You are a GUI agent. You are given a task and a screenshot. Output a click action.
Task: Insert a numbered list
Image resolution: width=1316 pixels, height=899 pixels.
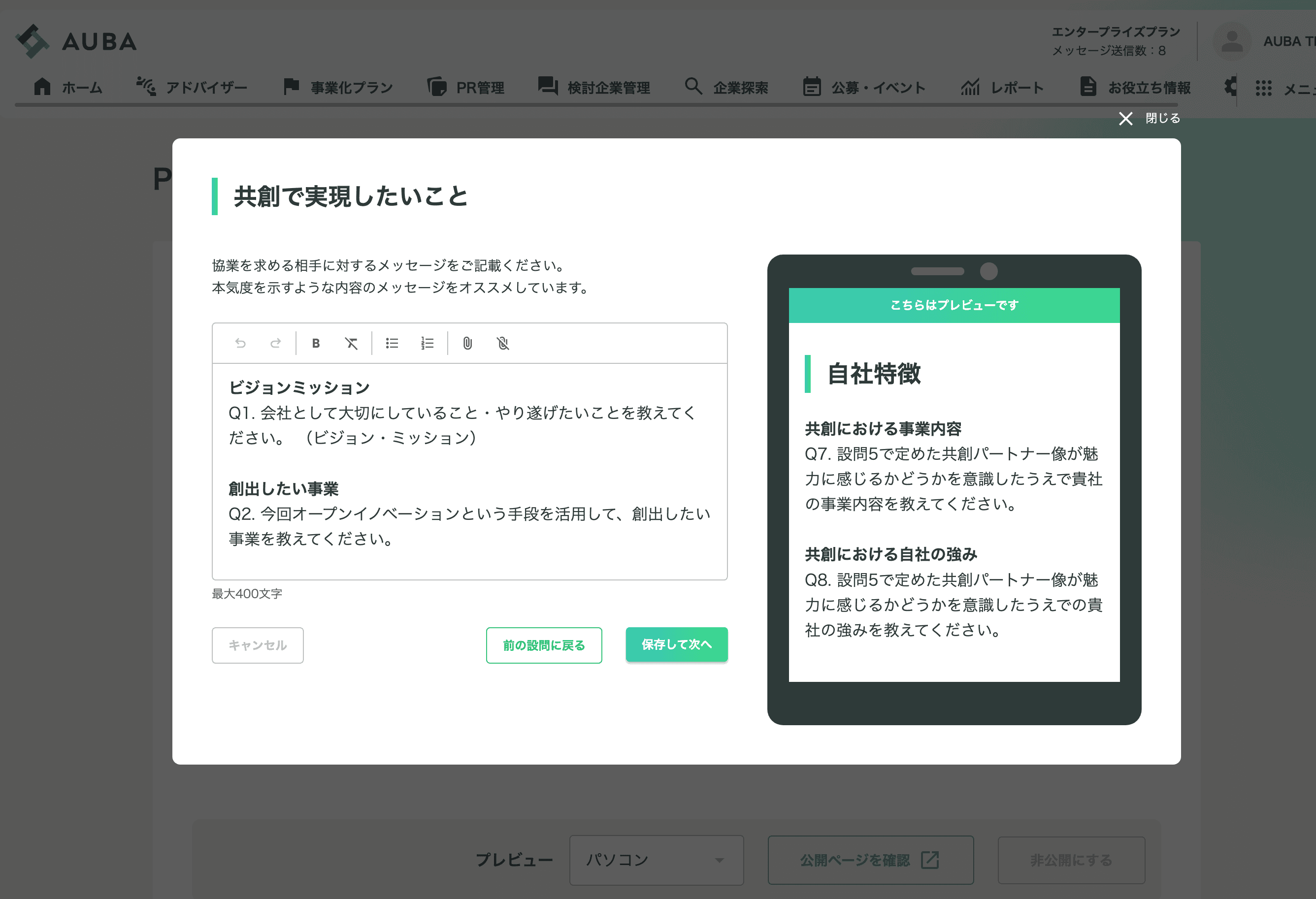pos(427,343)
